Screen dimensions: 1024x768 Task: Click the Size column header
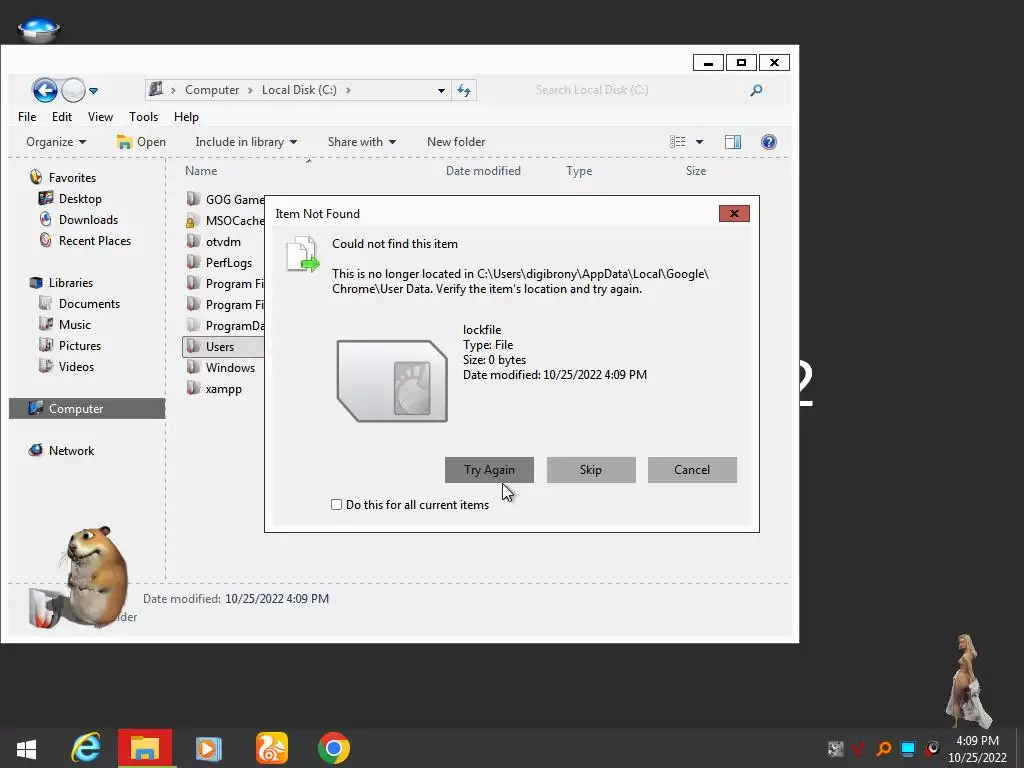tap(696, 170)
